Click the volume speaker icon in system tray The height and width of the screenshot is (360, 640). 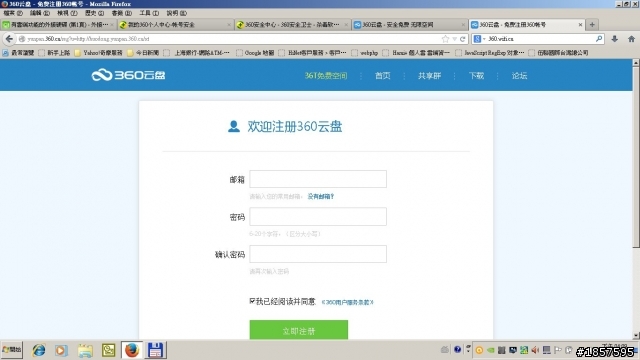tap(535, 350)
